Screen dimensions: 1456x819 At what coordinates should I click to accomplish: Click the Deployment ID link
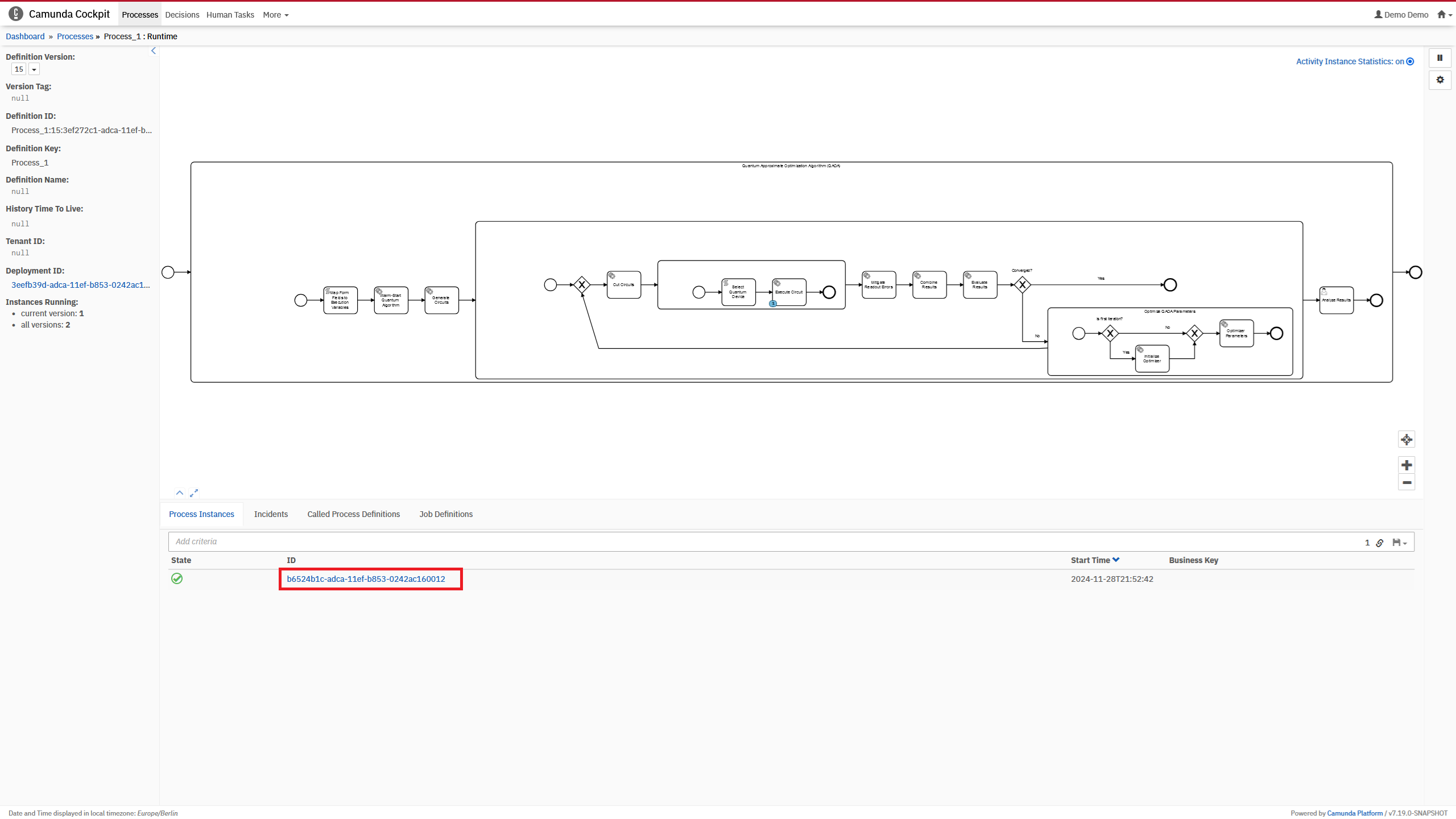tap(80, 284)
